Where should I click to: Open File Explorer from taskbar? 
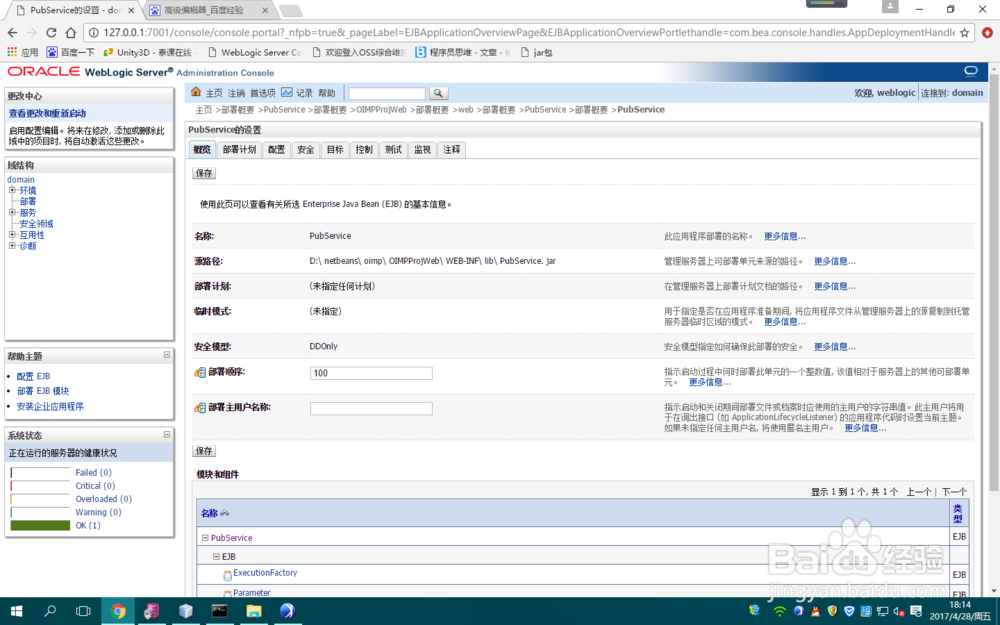point(254,611)
